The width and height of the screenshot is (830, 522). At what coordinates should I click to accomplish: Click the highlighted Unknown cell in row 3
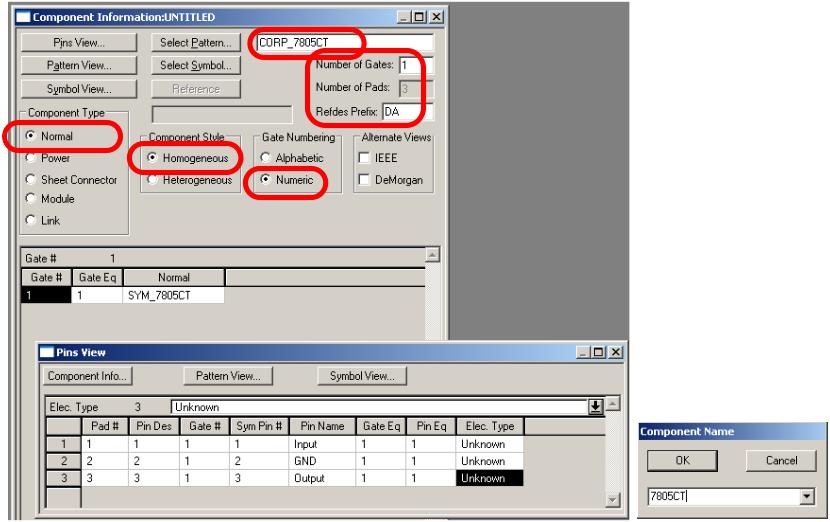[490, 478]
